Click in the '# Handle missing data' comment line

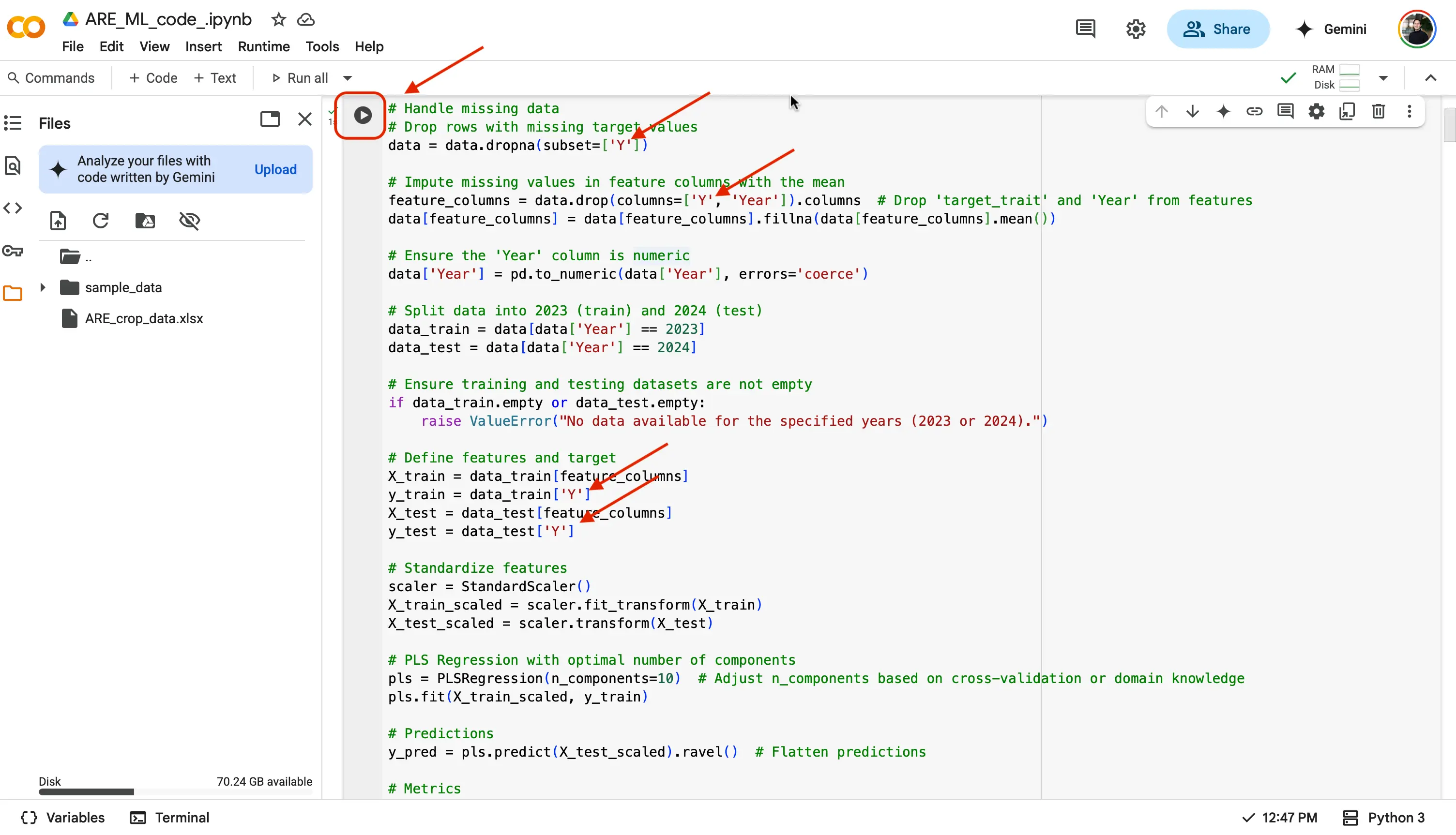473,108
